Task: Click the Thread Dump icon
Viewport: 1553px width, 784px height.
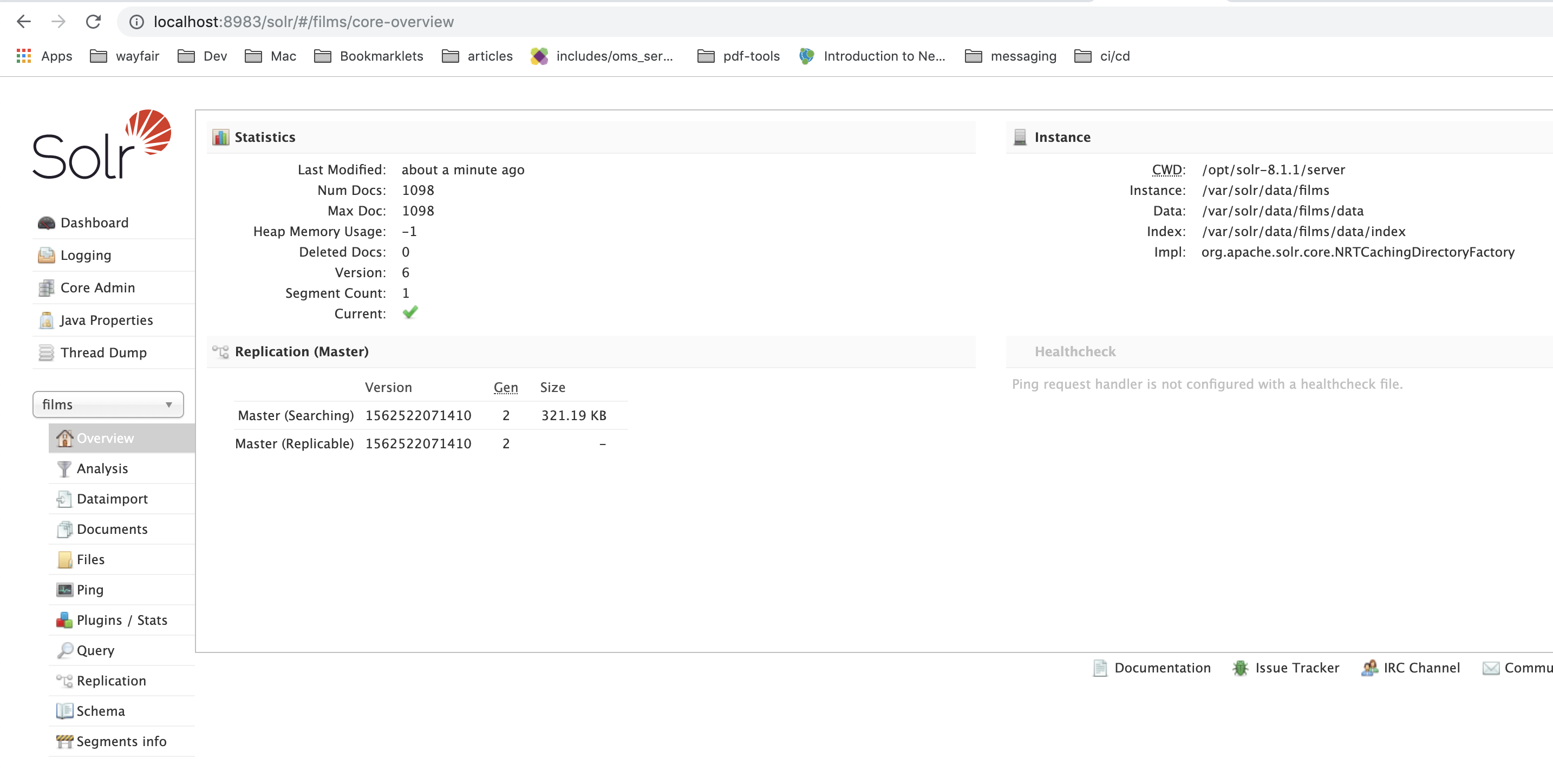Action: (46, 353)
